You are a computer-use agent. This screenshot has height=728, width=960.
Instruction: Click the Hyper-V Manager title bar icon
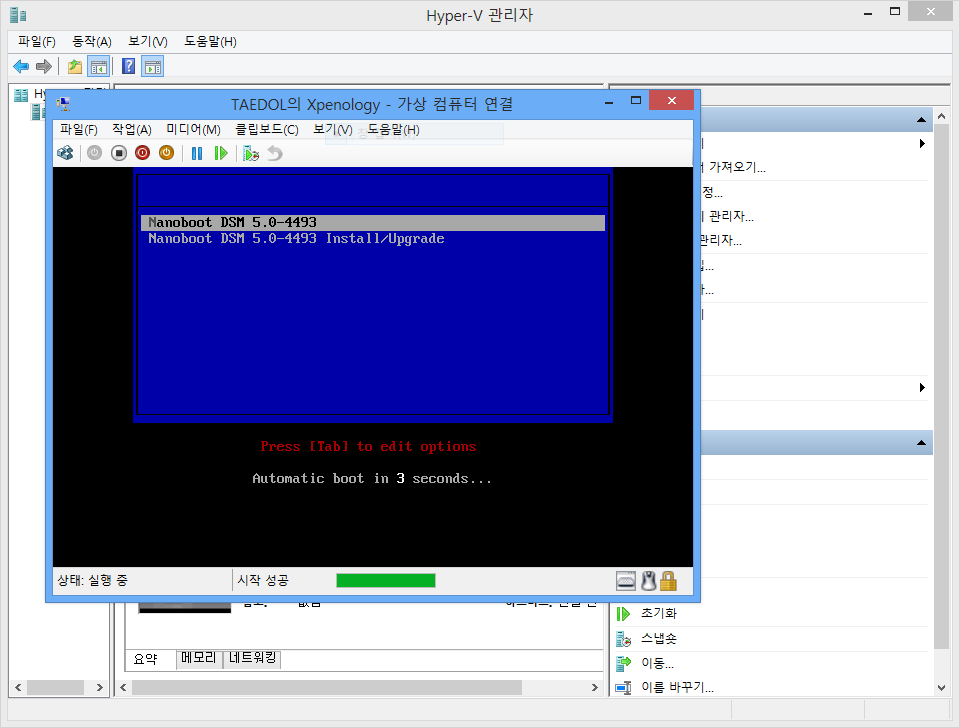[x=18, y=15]
